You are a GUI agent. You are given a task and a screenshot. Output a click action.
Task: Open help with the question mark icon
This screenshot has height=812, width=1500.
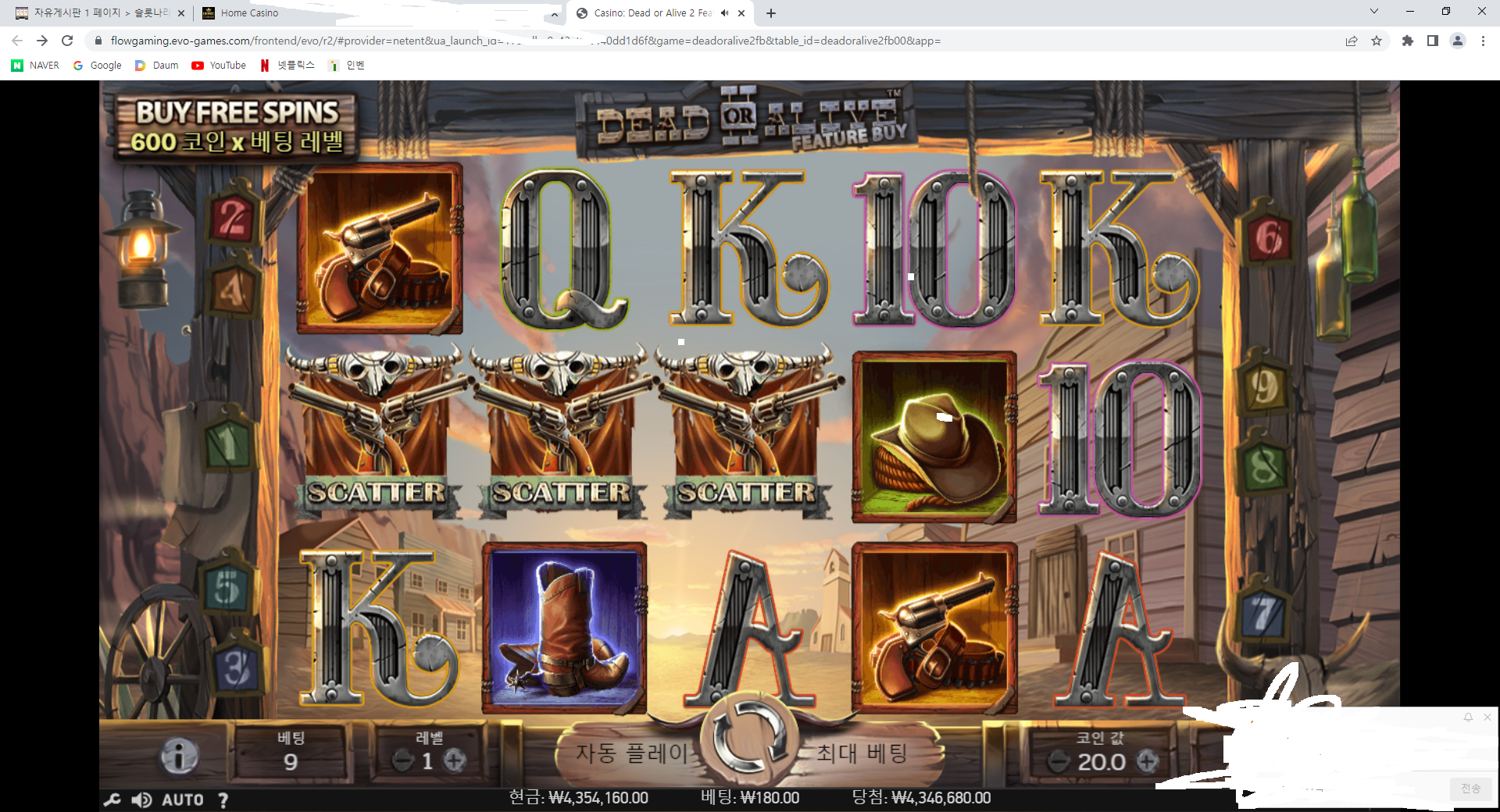coord(223,800)
